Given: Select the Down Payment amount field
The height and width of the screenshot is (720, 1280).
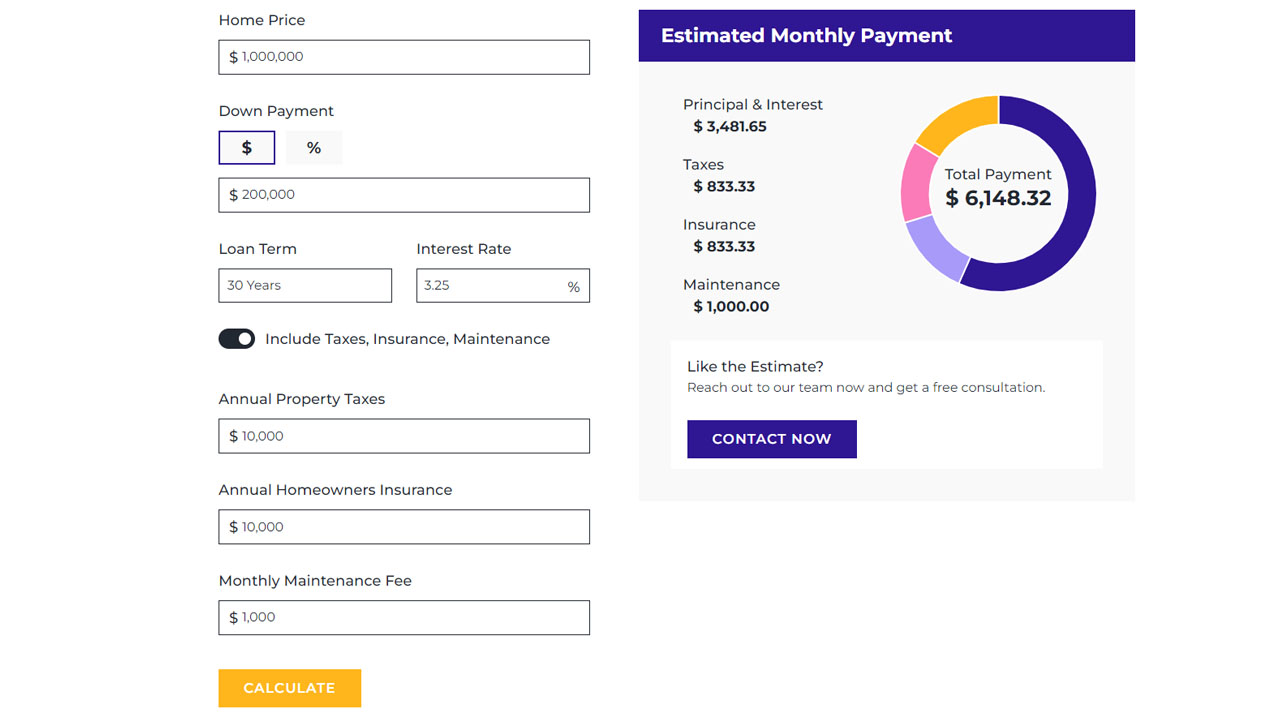Looking at the screenshot, I should 403,194.
